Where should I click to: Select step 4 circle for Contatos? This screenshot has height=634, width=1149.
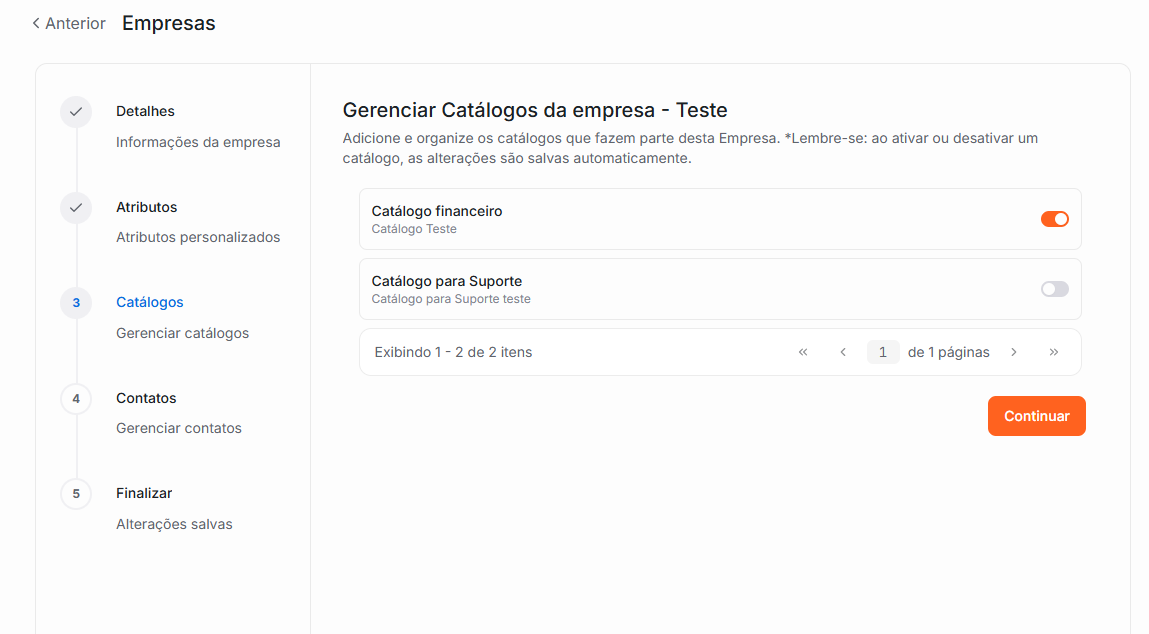pyautogui.click(x=75, y=399)
